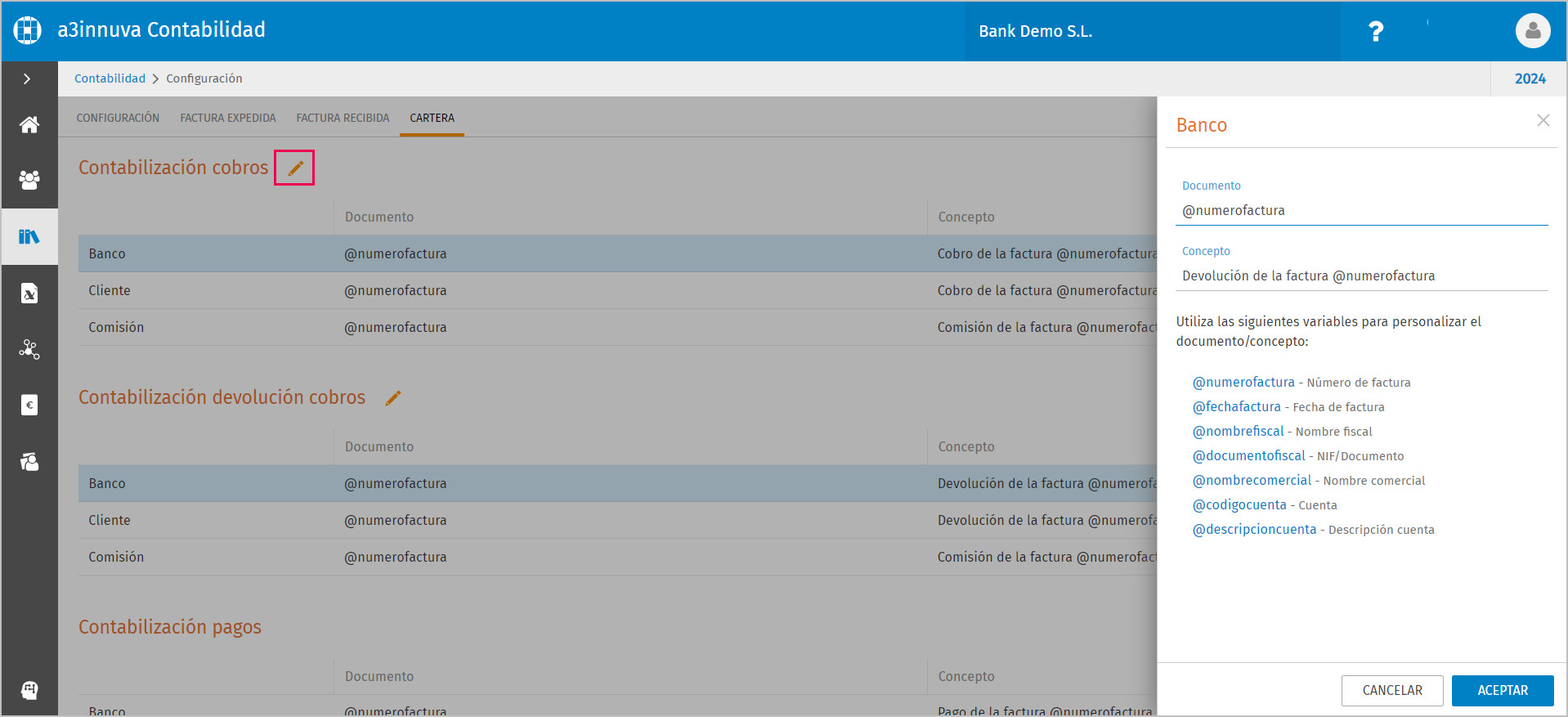Image resolution: width=1568 pixels, height=717 pixels.
Task: Open the connected nodes sidebar icon
Action: 29,349
